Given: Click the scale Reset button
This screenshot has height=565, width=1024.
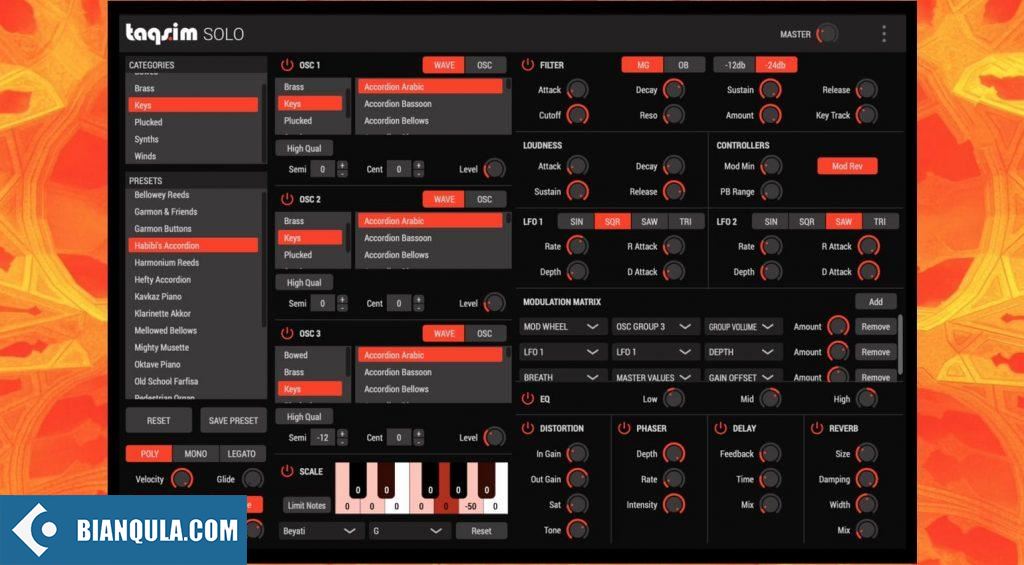Looking at the screenshot, I should 481,531.
